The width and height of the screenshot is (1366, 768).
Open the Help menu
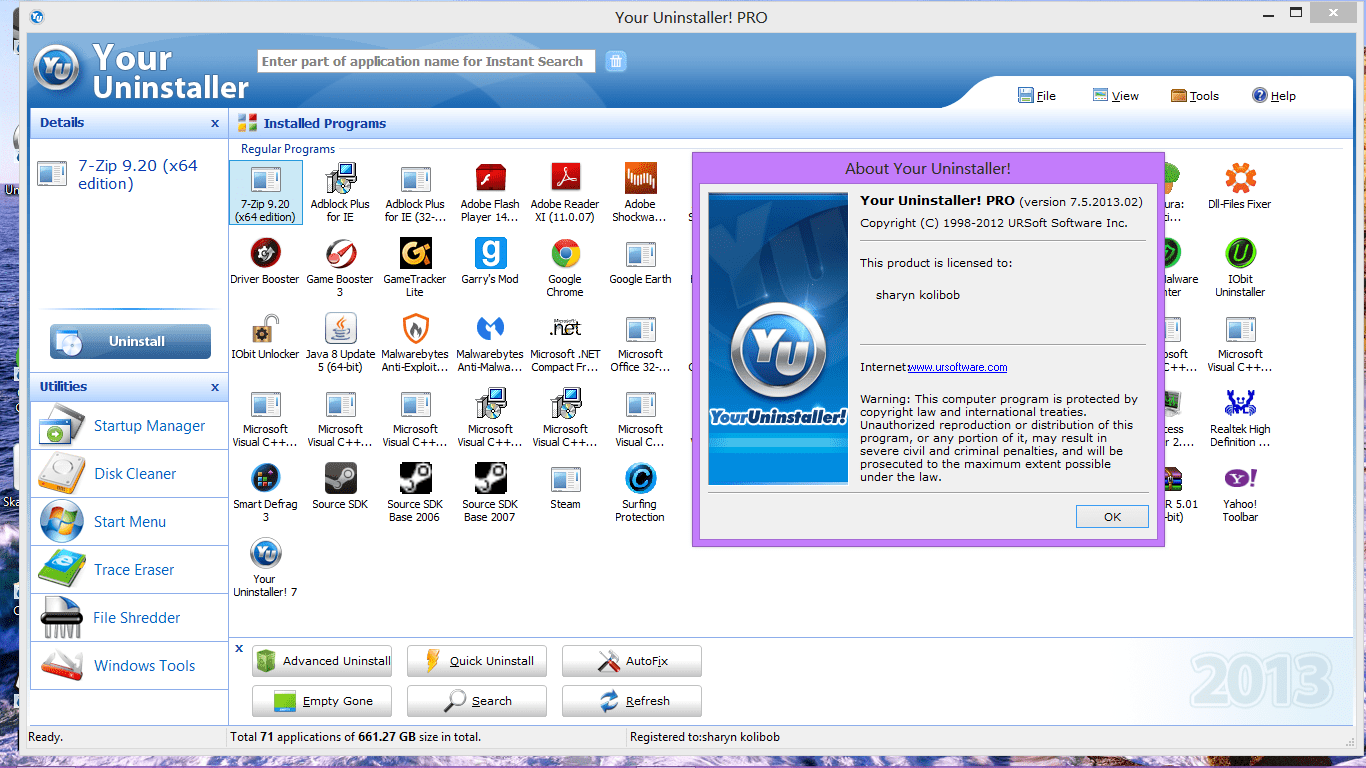click(x=1274, y=96)
